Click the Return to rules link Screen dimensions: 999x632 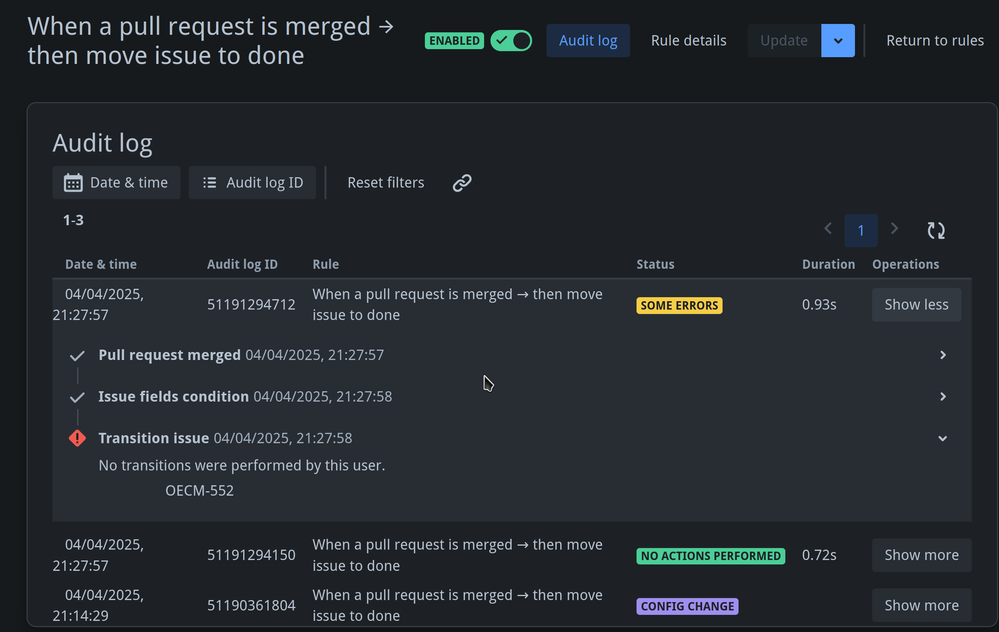934,40
